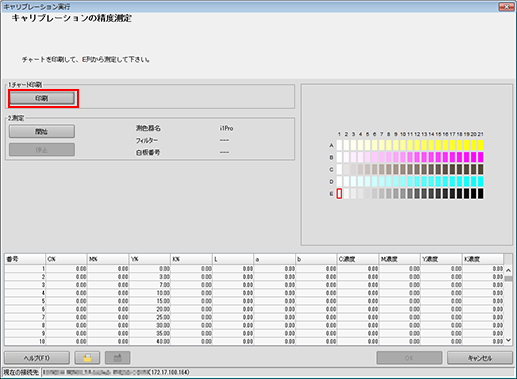Image resolution: width=517 pixels, height=379 pixels.
Task: Select red-outlined patch E1 in chart
Action: 339,193
